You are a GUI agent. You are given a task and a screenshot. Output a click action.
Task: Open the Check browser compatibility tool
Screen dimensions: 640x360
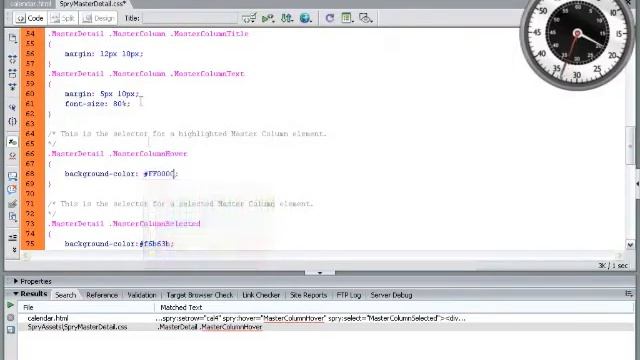click(249, 18)
